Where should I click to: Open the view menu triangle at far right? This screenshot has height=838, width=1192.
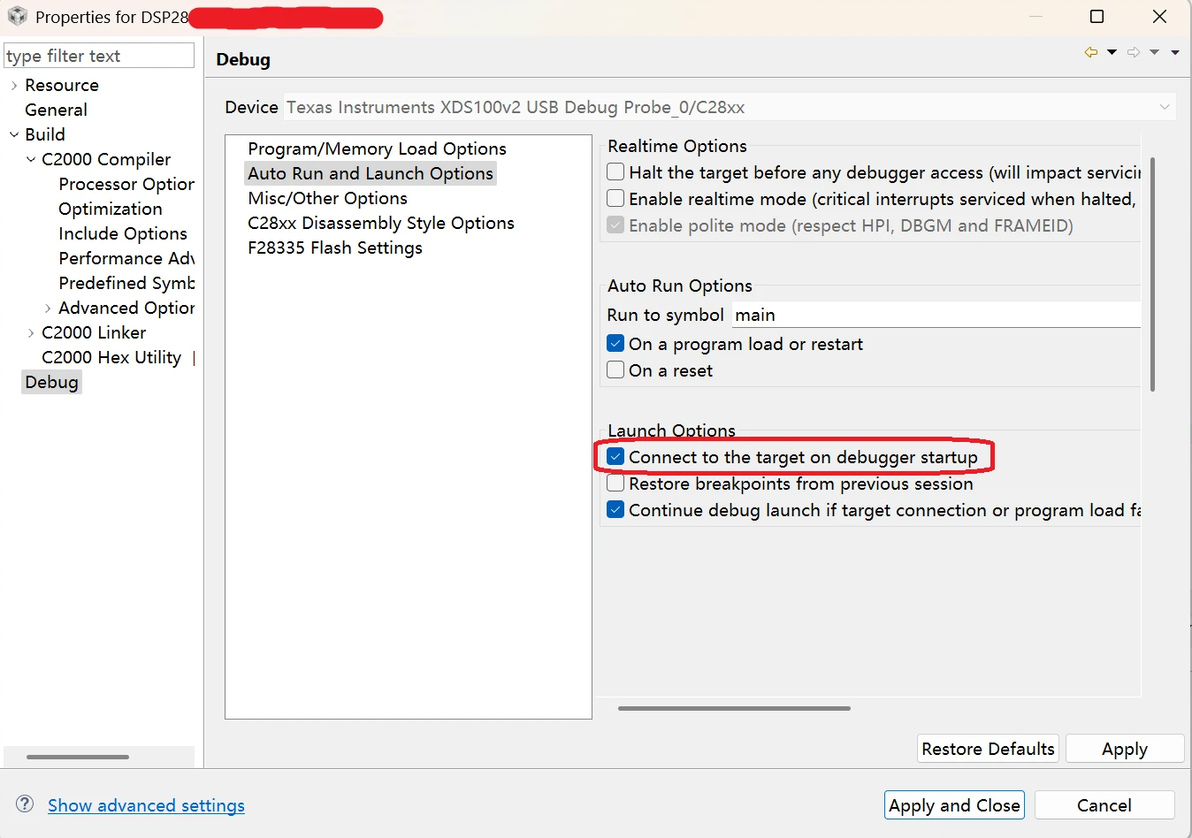[x=1175, y=53]
